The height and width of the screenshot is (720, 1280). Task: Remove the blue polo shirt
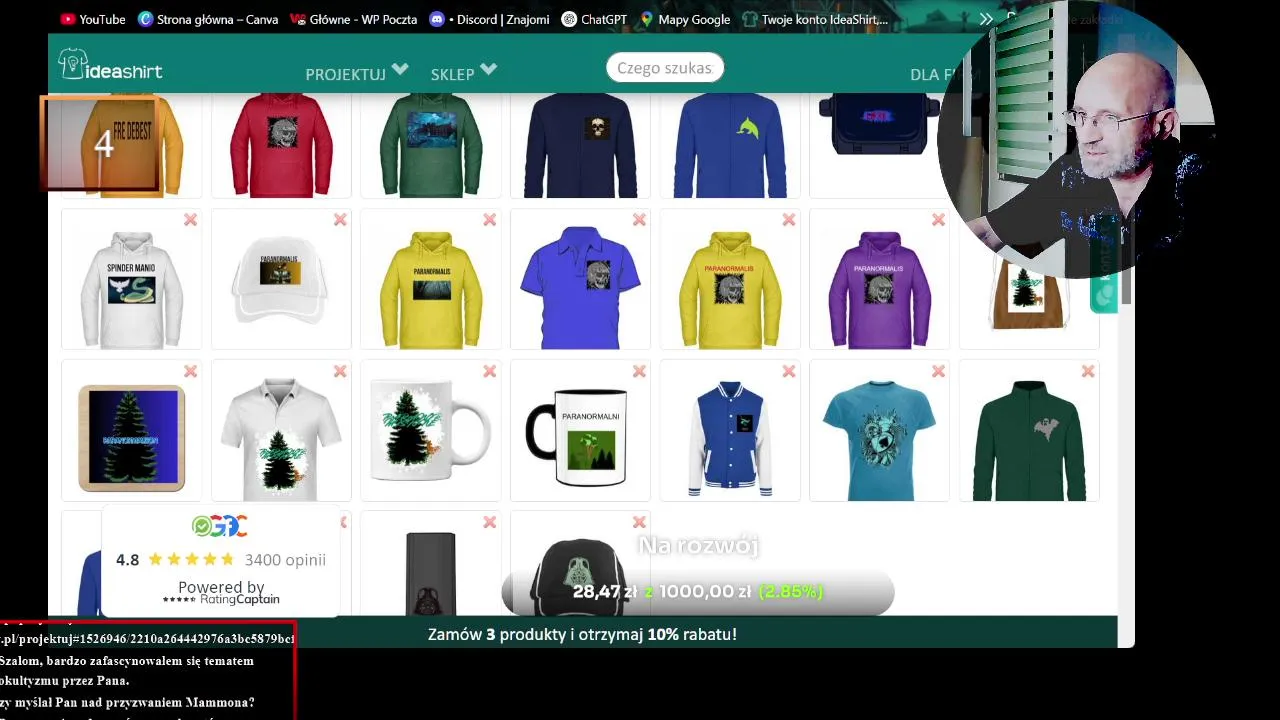[x=639, y=220]
